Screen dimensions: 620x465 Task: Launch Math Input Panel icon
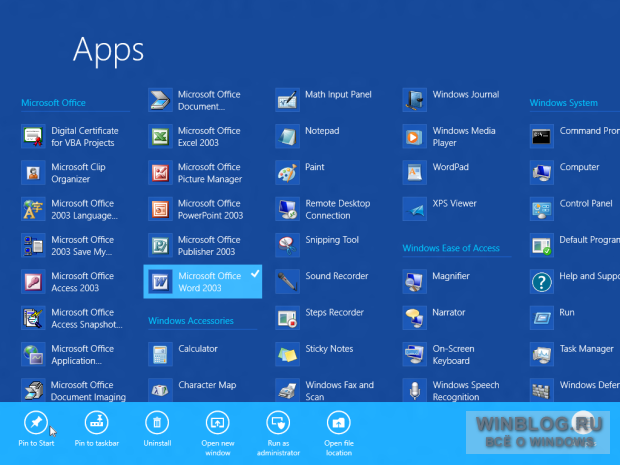287,100
